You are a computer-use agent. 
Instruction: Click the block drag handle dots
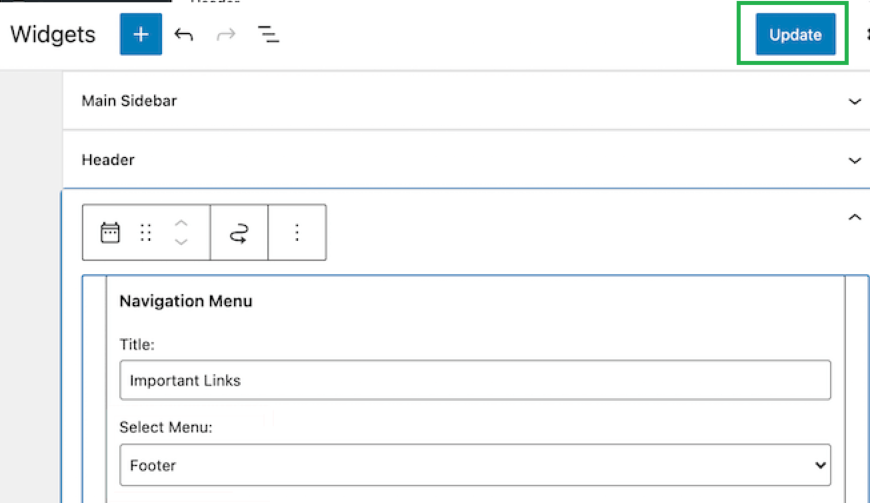[x=146, y=233]
